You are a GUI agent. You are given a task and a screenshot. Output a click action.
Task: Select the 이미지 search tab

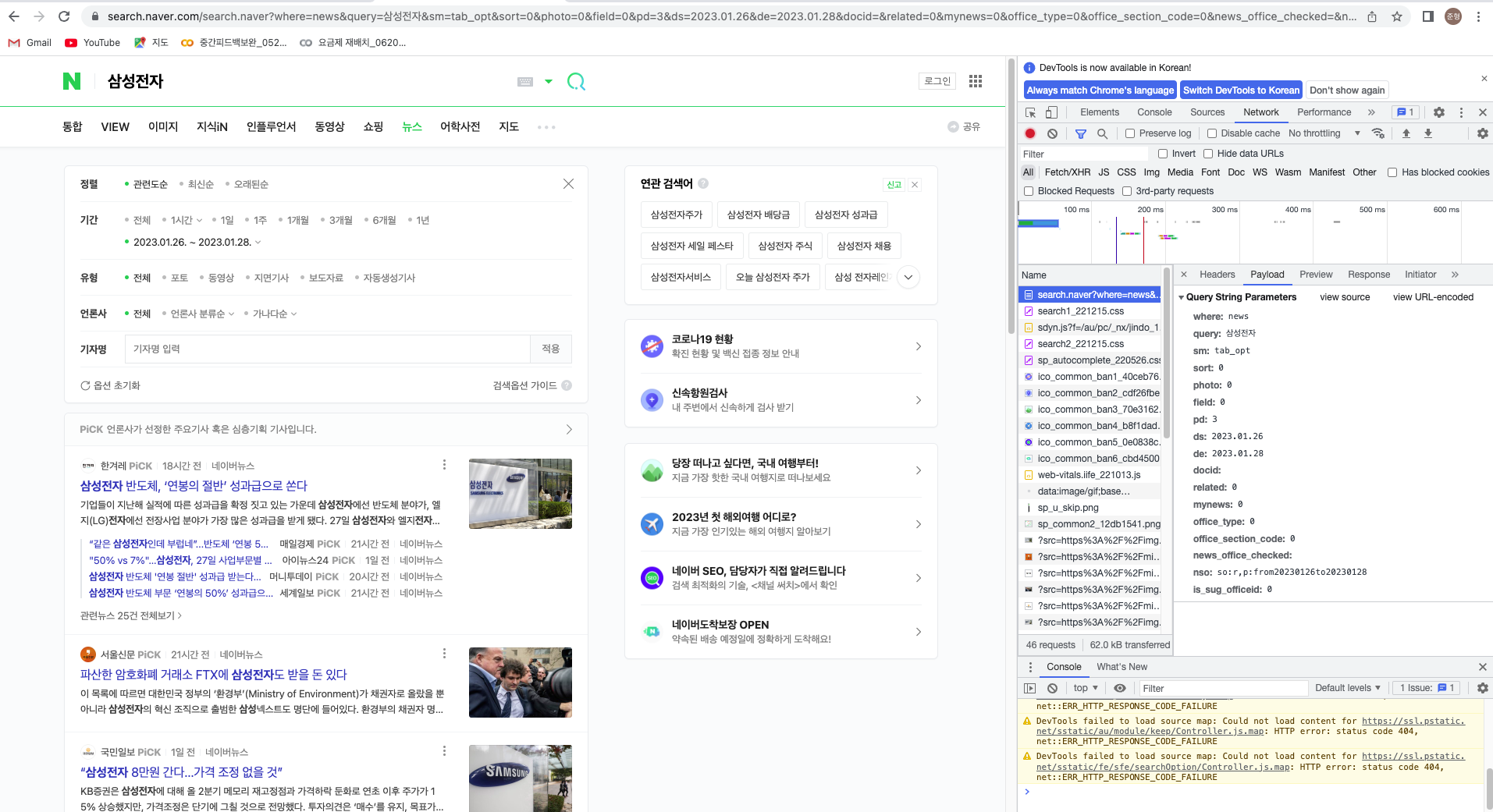163,127
